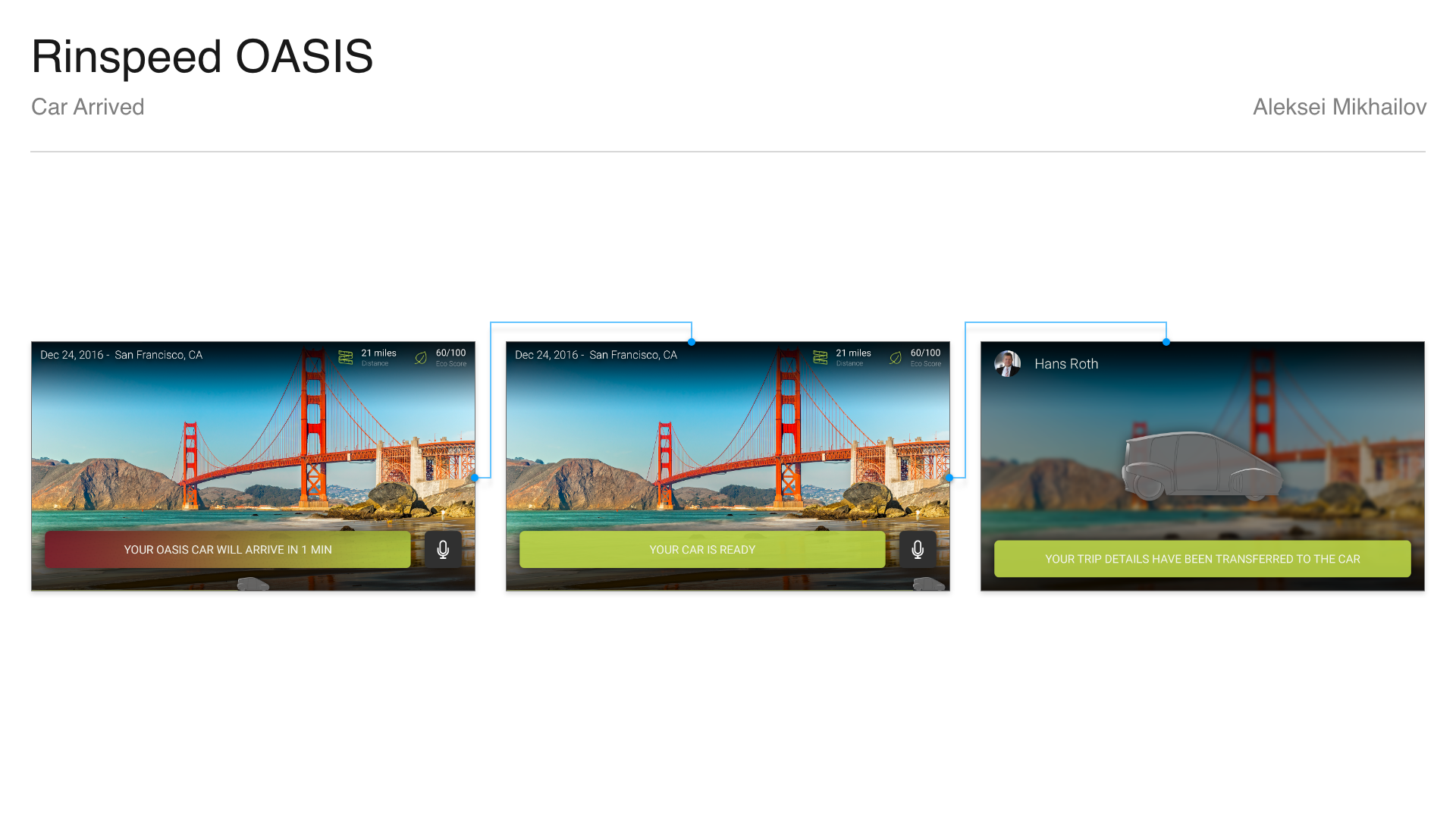Screen dimensions: 1456x819
Task: Click the eco score leaf in second screen
Action: pyautogui.click(x=896, y=357)
